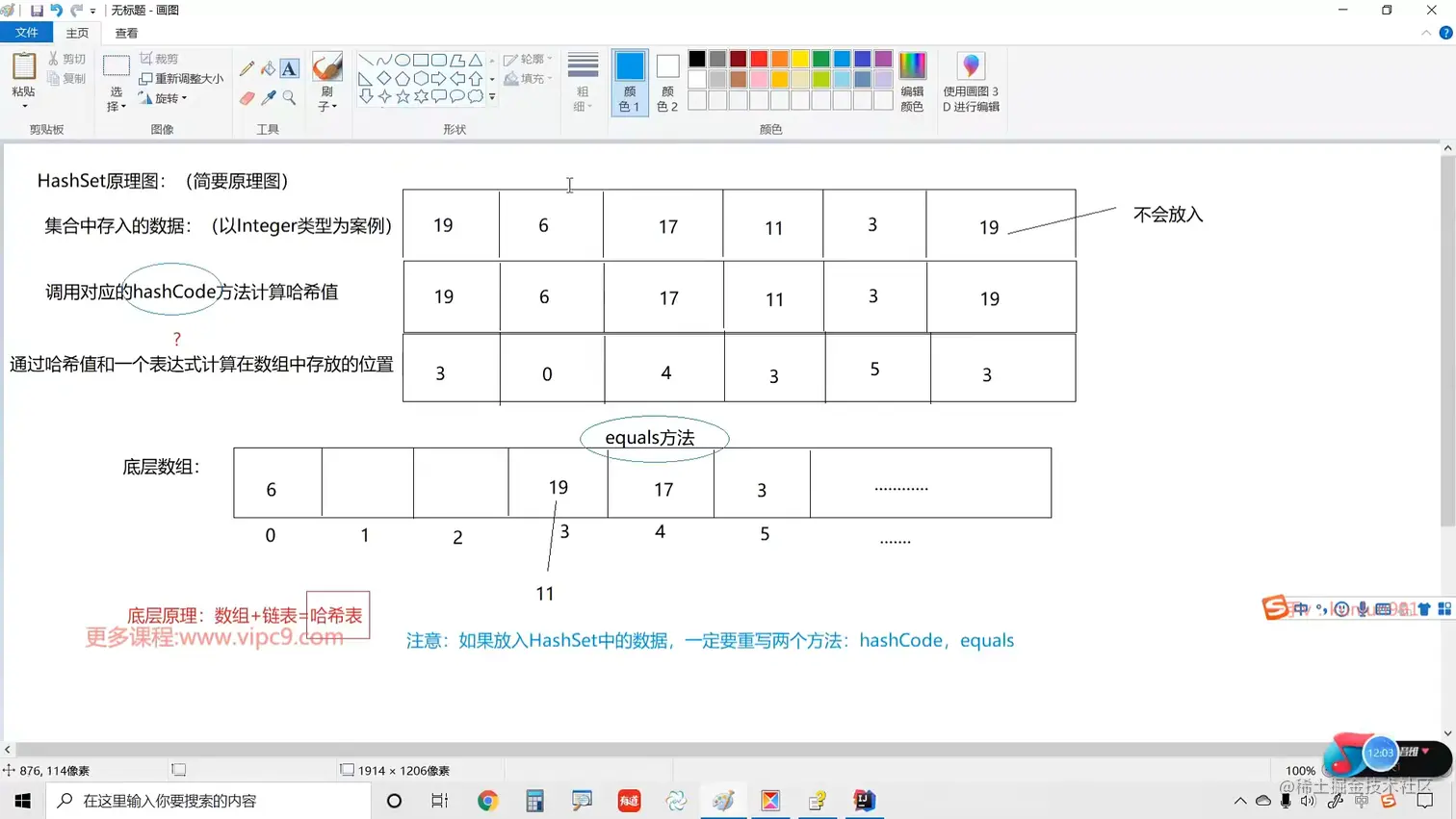Save the drawing via quick access toolbar
This screenshot has height=819, width=1456.
click(x=37, y=10)
